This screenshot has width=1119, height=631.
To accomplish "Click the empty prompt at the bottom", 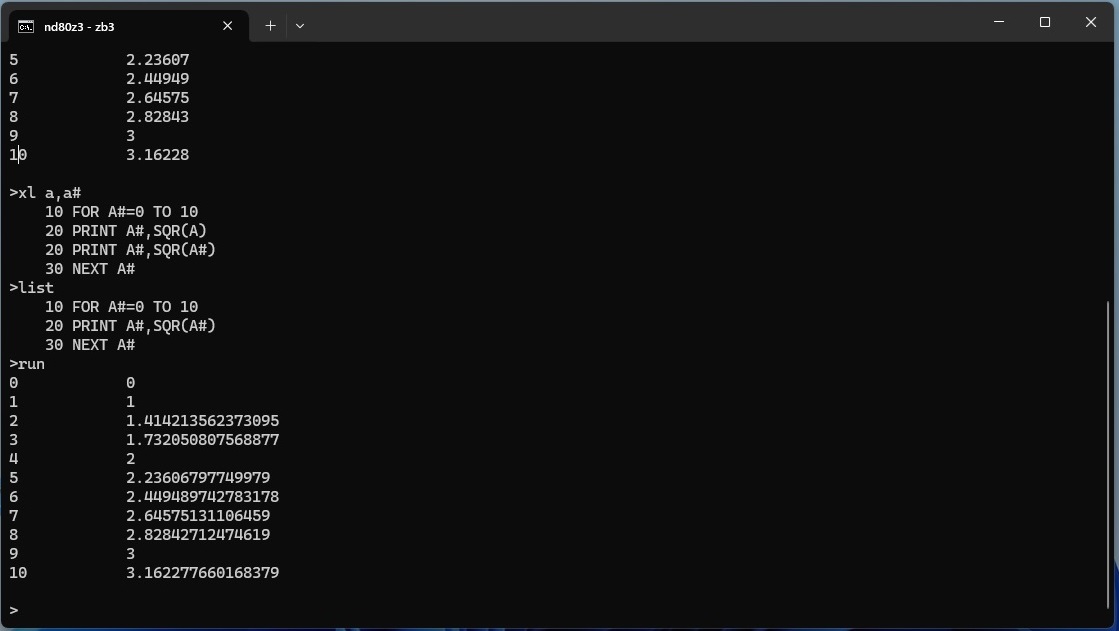I will pos(14,610).
